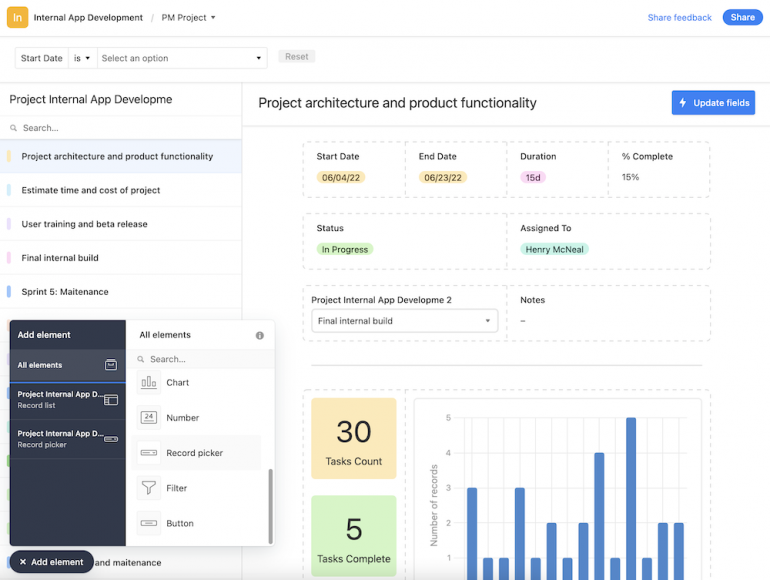Select the Number element icon
The width and height of the screenshot is (770, 580).
click(x=149, y=418)
